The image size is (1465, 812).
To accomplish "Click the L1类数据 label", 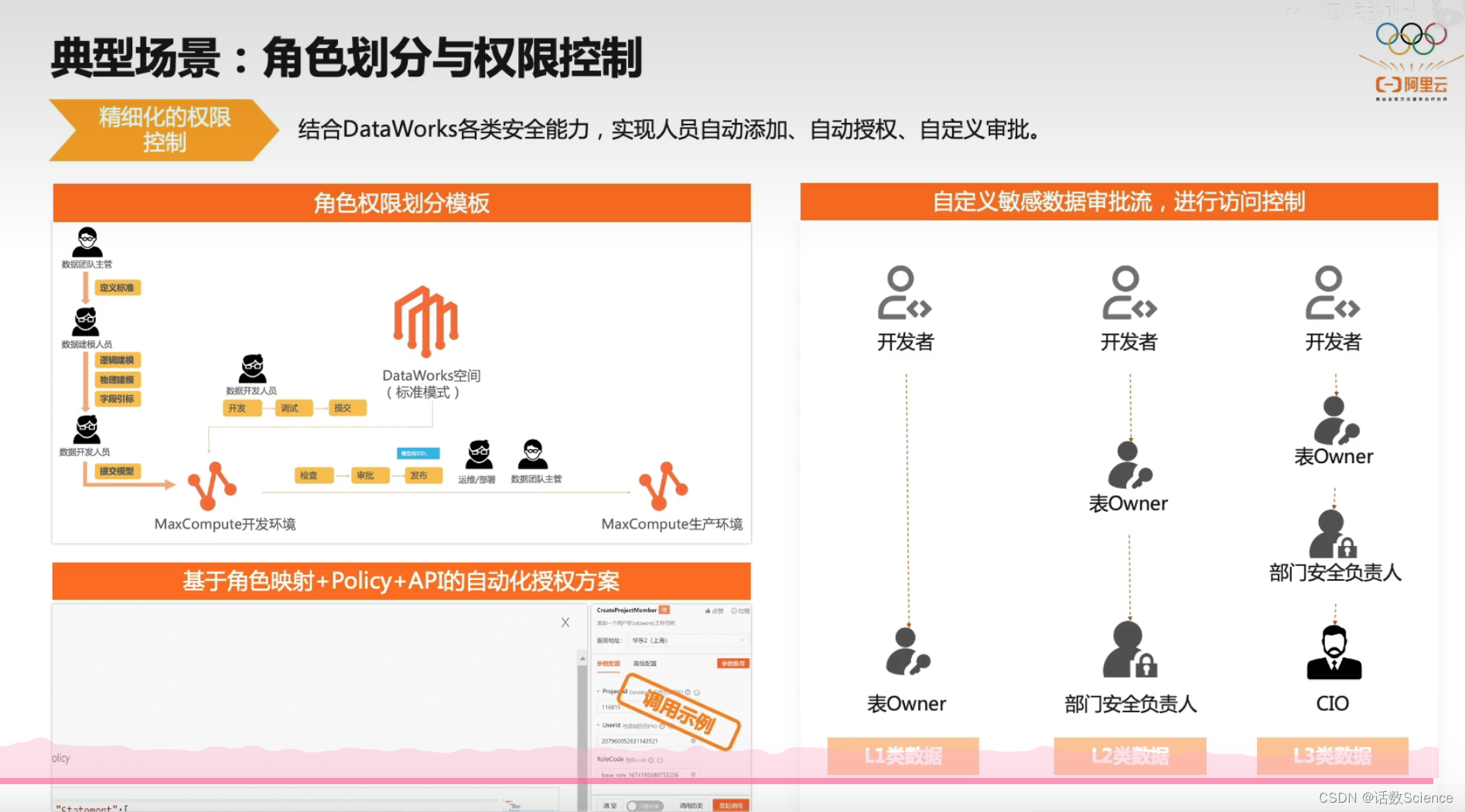I will (903, 756).
